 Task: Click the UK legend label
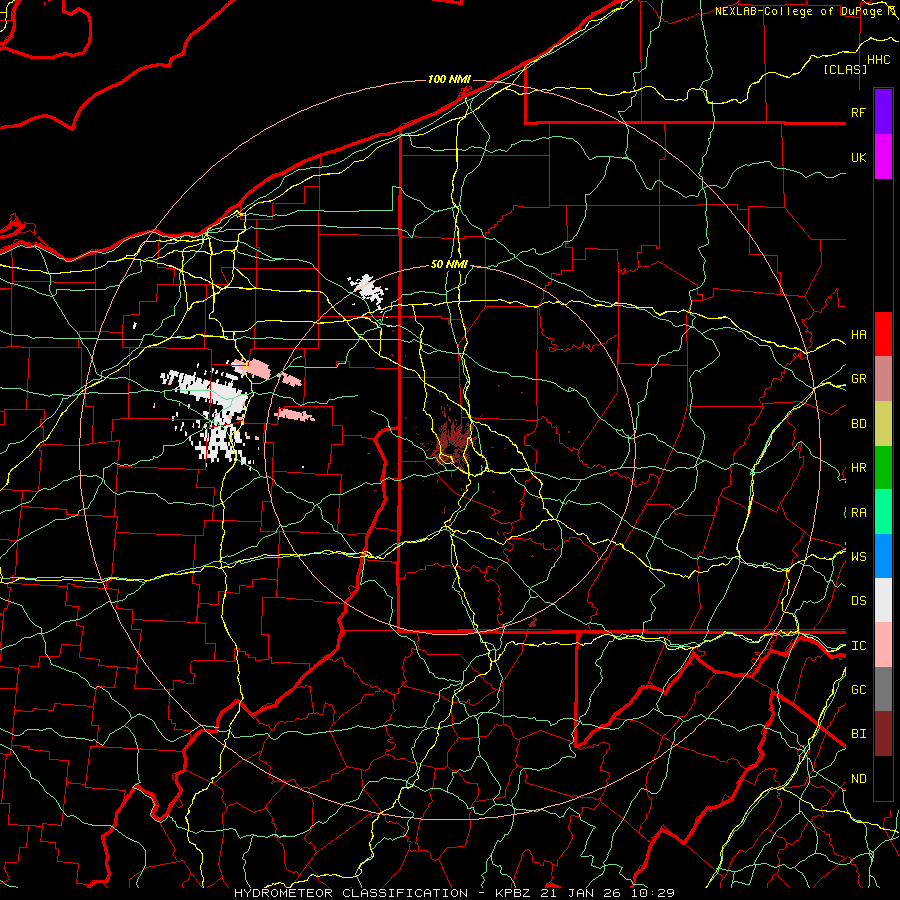tap(858, 157)
